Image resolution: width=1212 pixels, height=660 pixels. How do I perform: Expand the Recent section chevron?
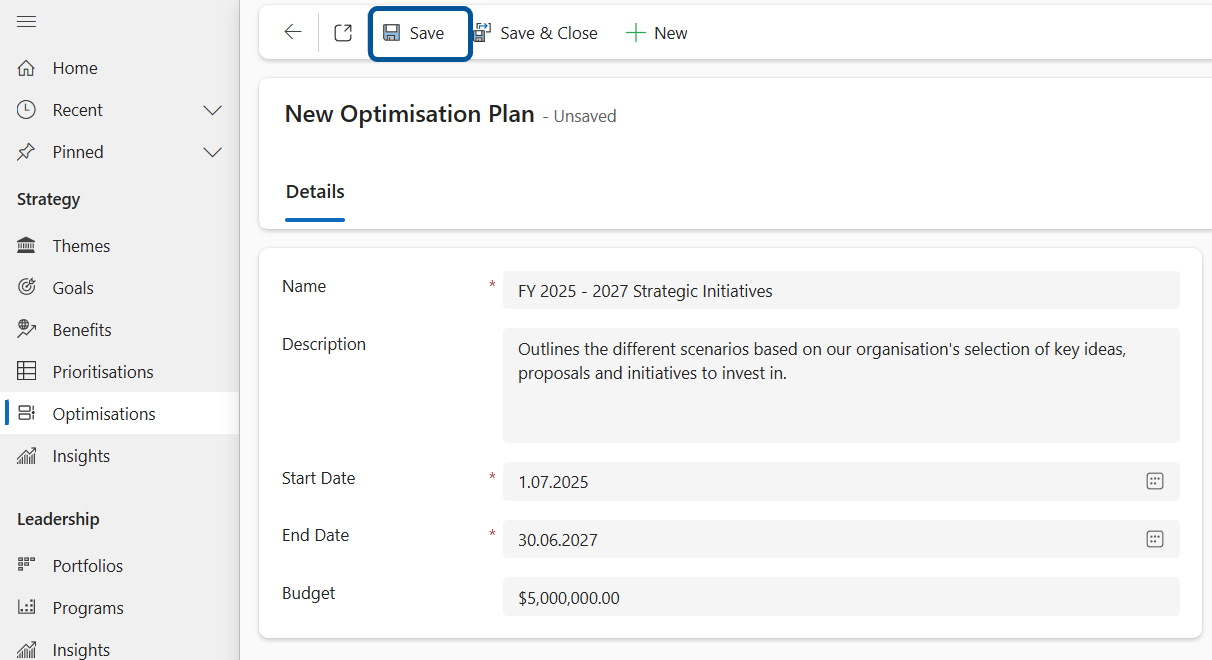(212, 110)
